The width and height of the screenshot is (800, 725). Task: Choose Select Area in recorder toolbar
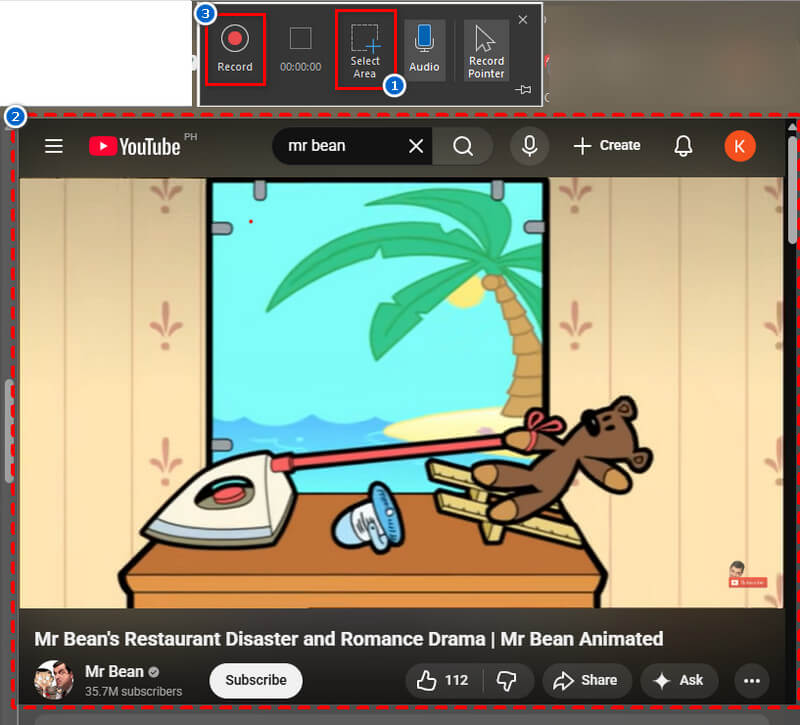365,51
